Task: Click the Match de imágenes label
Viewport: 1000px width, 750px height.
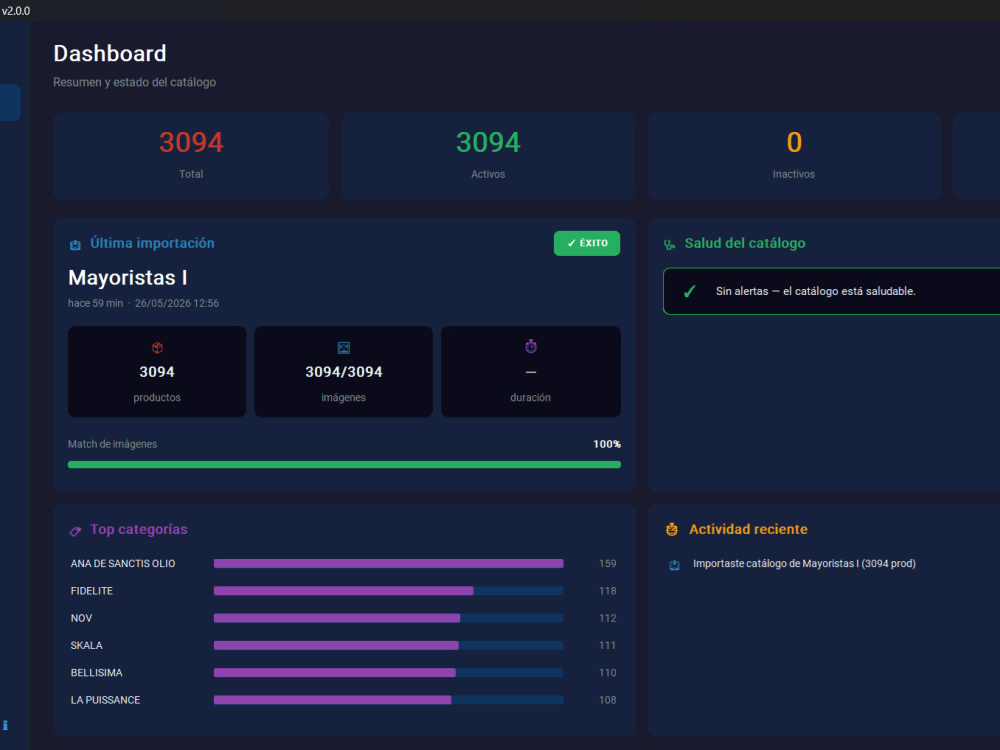Action: pos(112,445)
